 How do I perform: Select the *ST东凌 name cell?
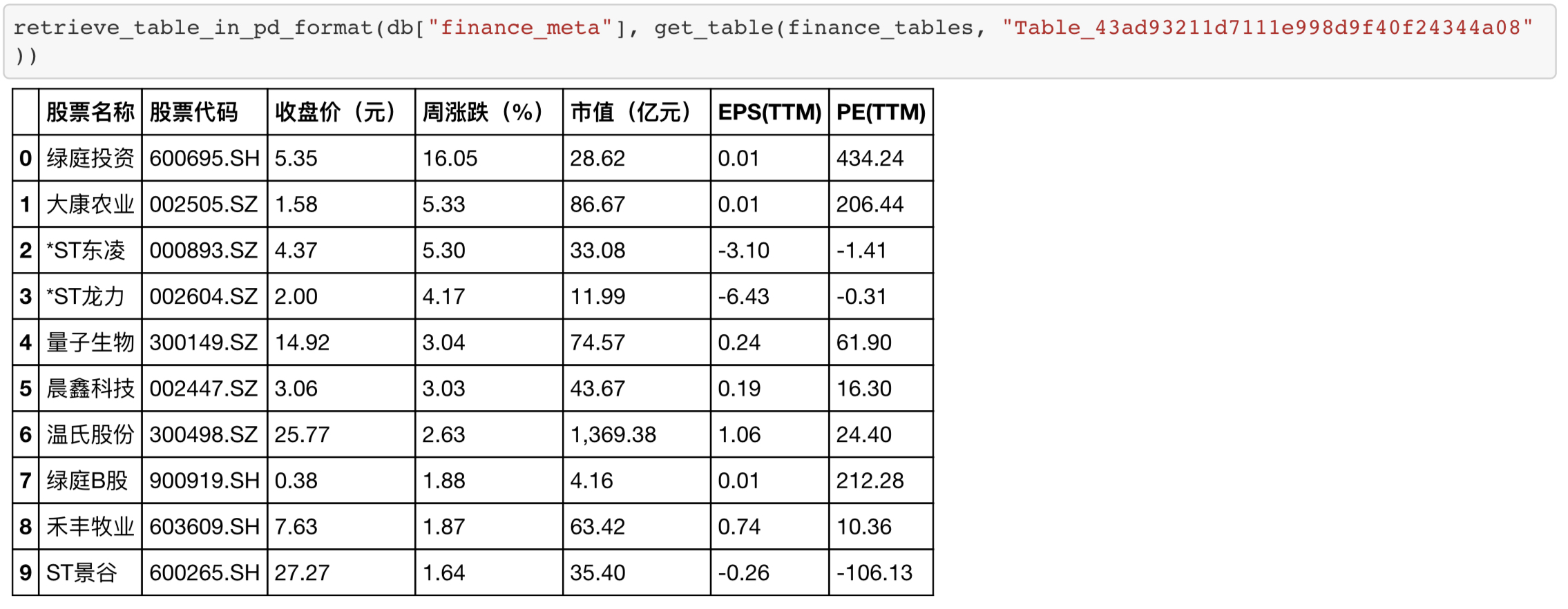pyautogui.click(x=86, y=250)
